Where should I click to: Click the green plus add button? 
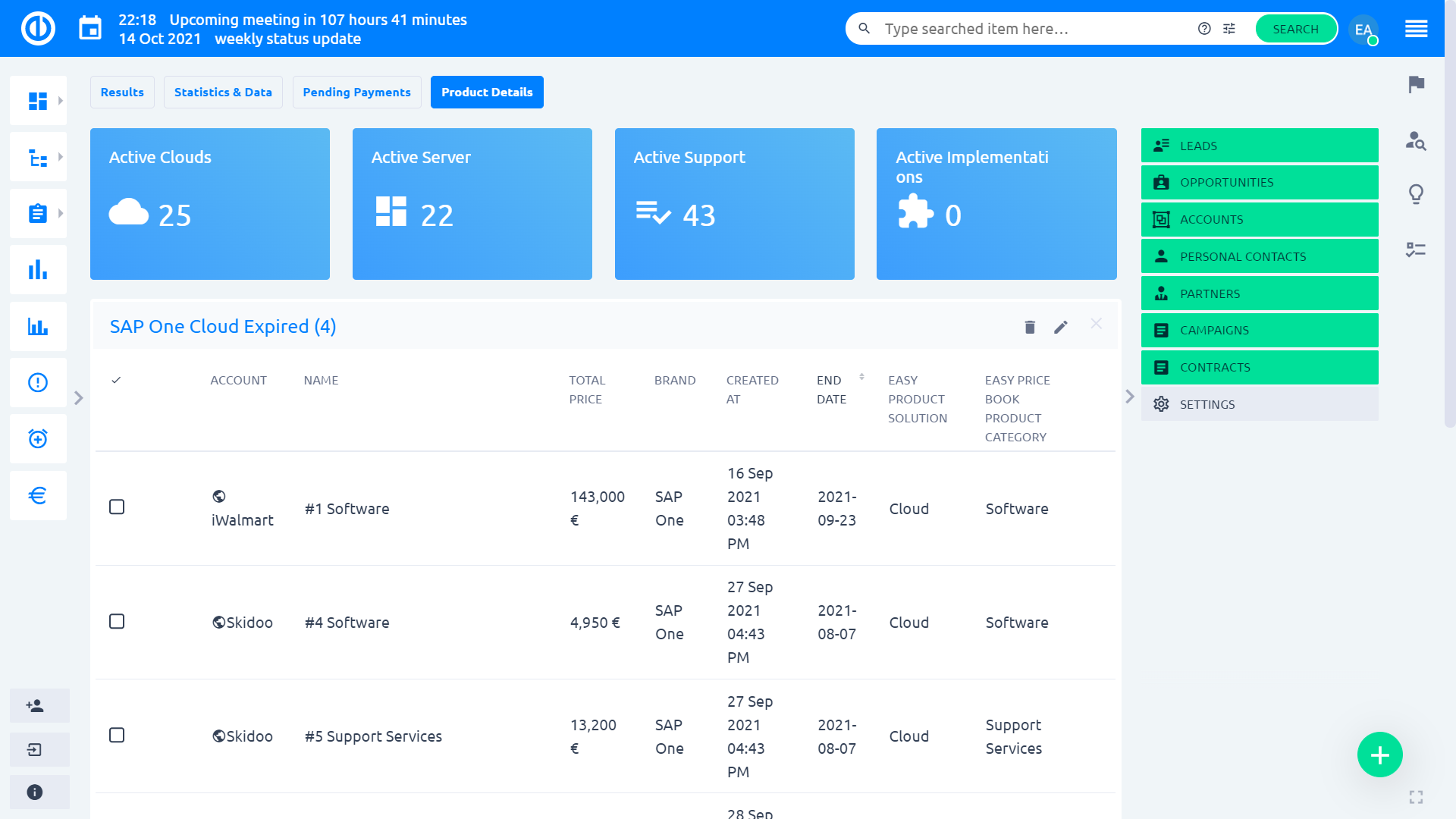pos(1379,755)
